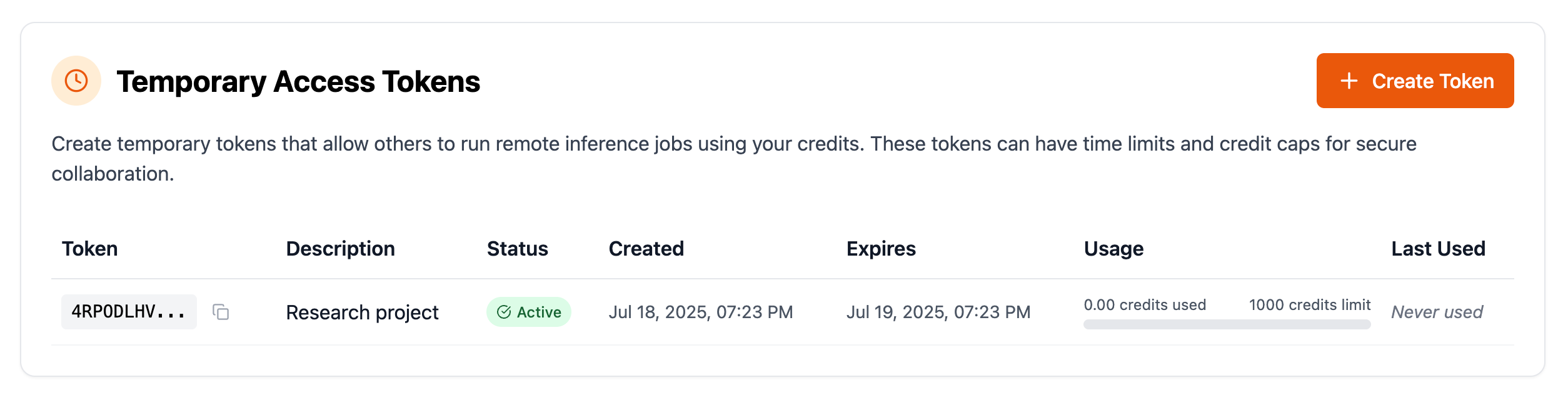
Task: Select the Research project description
Action: click(x=363, y=312)
